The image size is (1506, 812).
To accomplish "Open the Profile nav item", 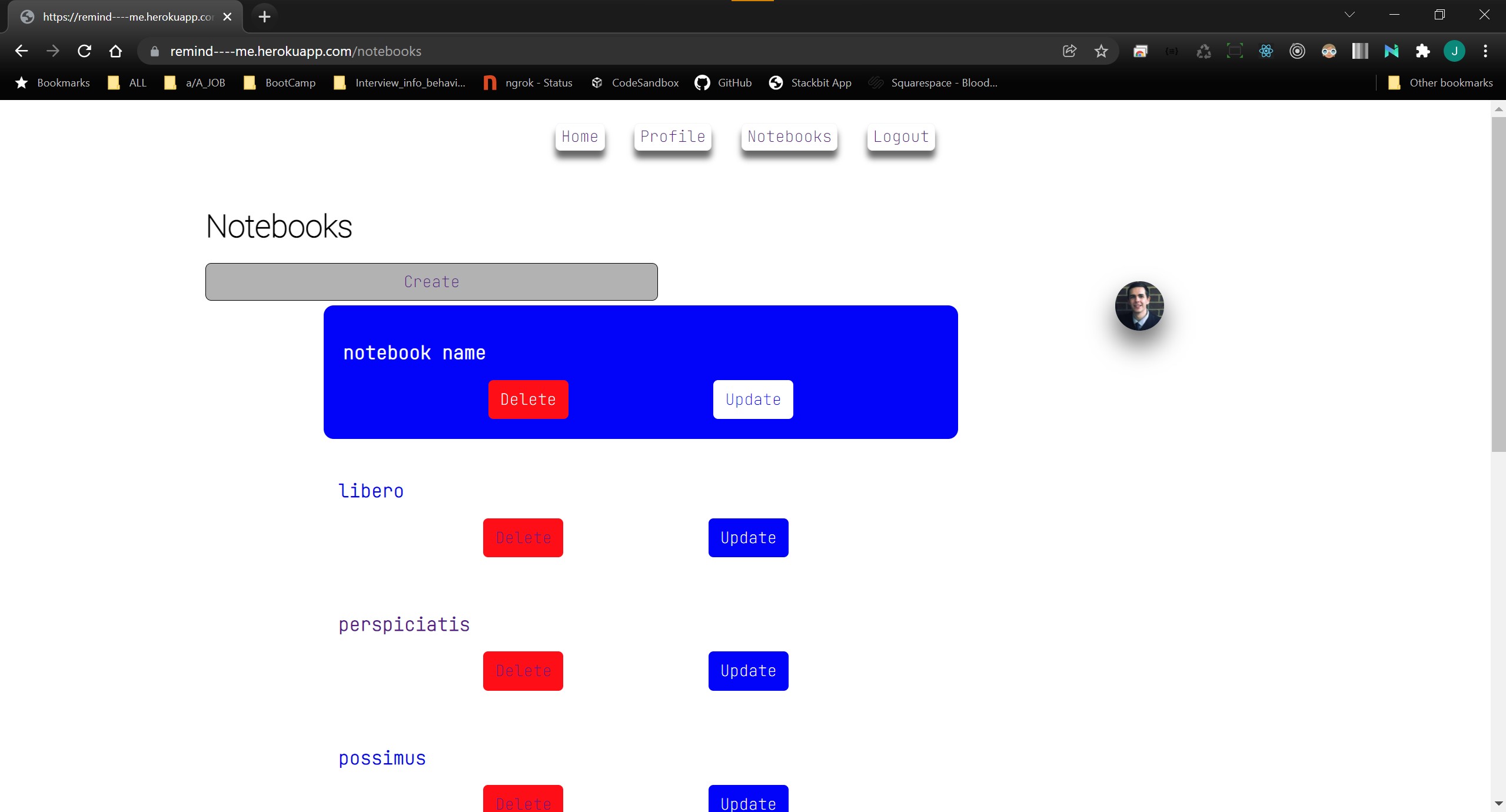I will pyautogui.click(x=673, y=137).
